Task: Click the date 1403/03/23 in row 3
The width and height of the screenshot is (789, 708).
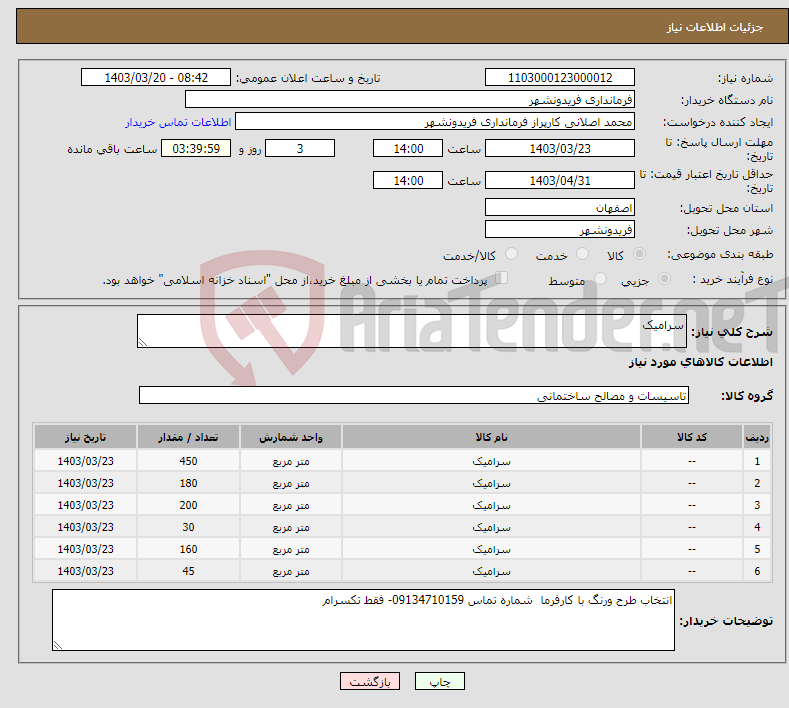Action: (x=86, y=505)
